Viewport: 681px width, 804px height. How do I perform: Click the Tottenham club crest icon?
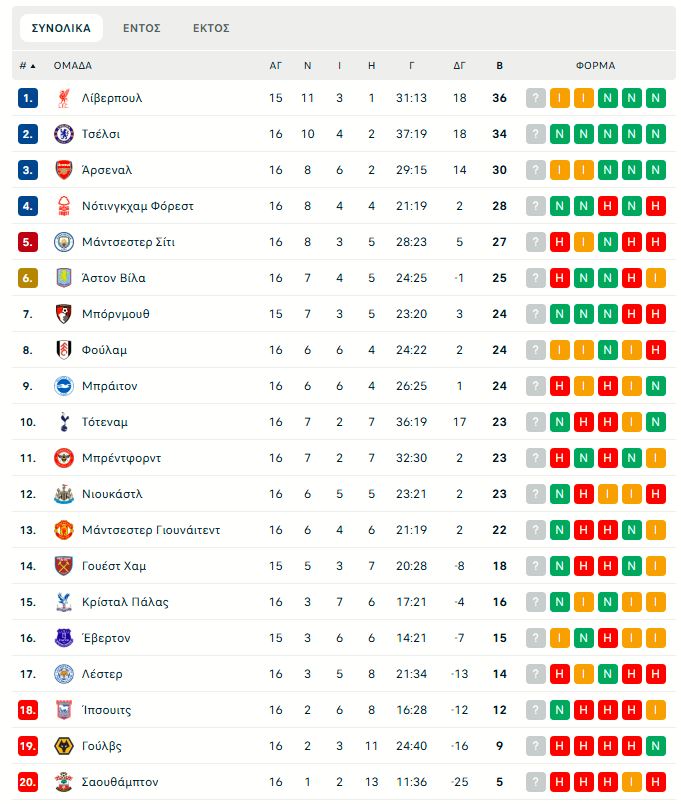click(64, 422)
